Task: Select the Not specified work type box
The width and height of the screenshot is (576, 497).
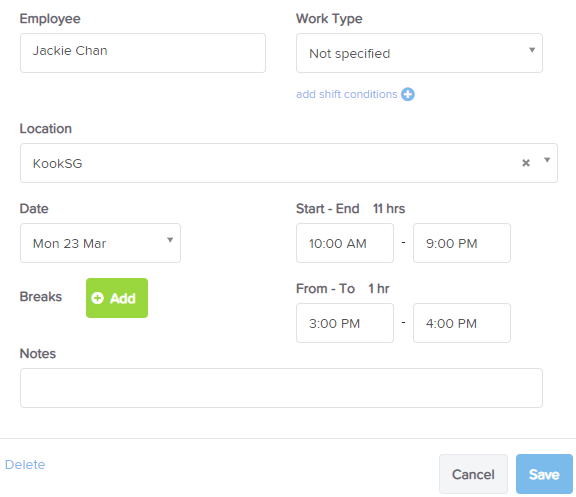Action: tap(419, 53)
